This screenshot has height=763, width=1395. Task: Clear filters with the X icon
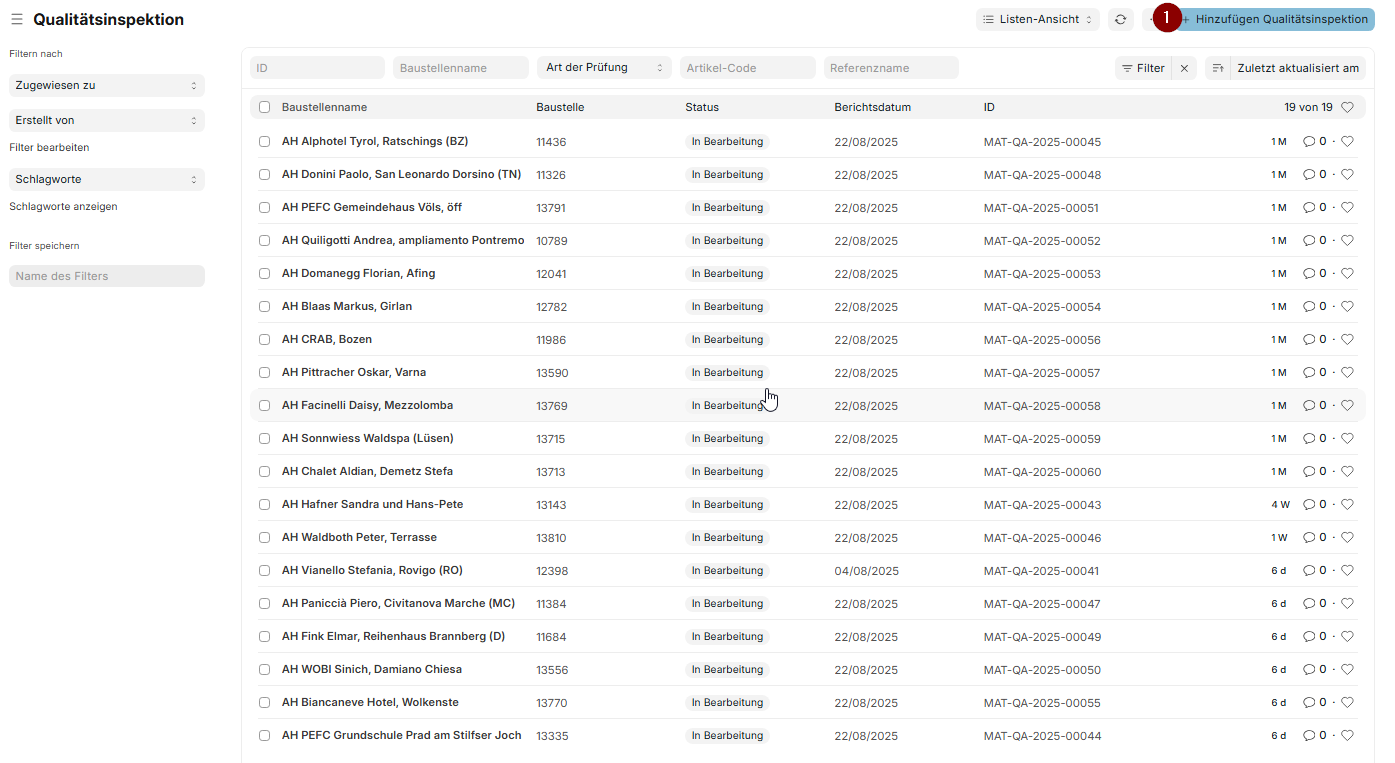coord(1184,68)
